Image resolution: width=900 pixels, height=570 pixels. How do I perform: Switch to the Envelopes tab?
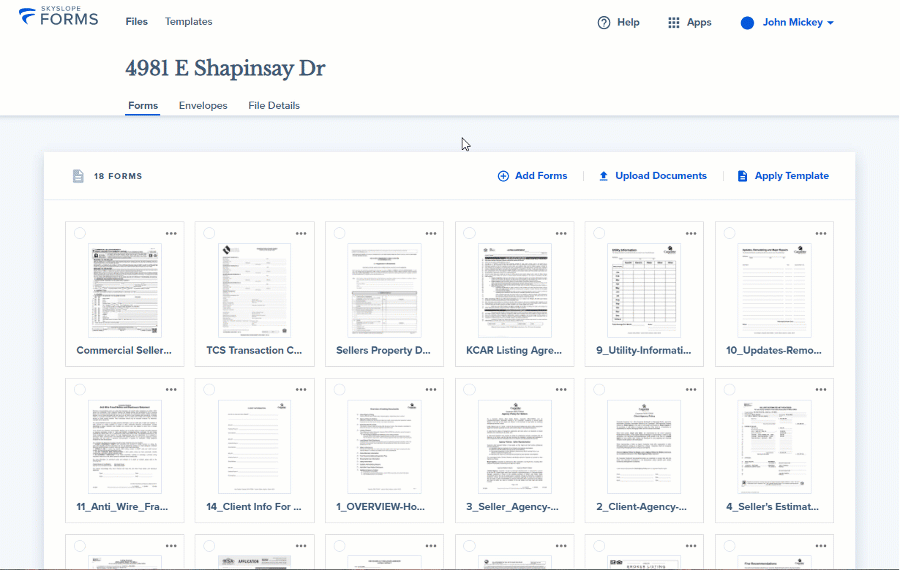pyautogui.click(x=203, y=106)
